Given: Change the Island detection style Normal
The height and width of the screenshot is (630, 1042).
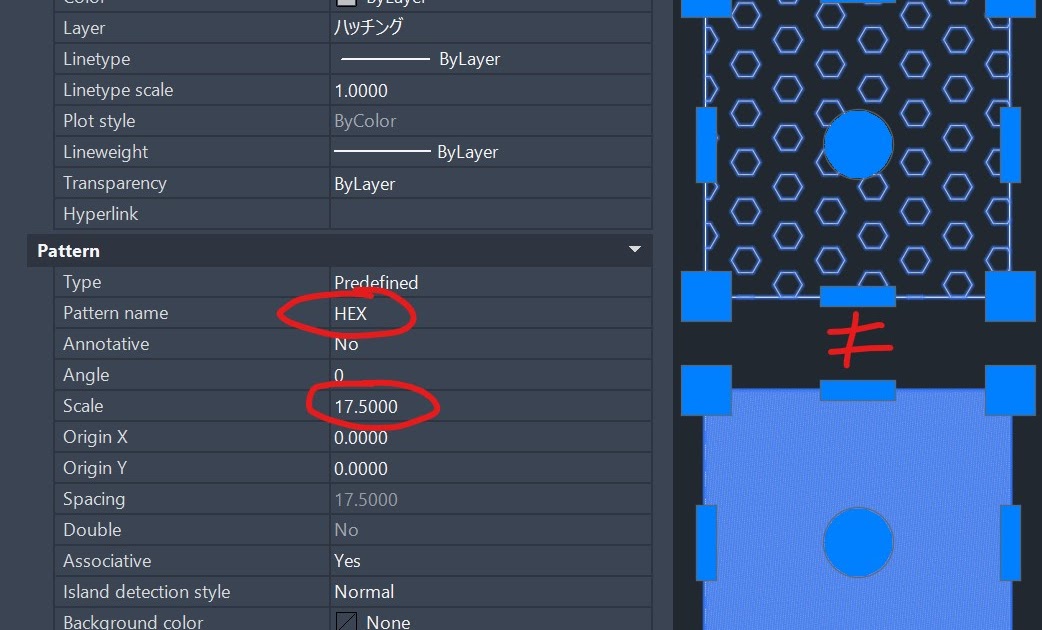Looking at the screenshot, I should (x=490, y=591).
